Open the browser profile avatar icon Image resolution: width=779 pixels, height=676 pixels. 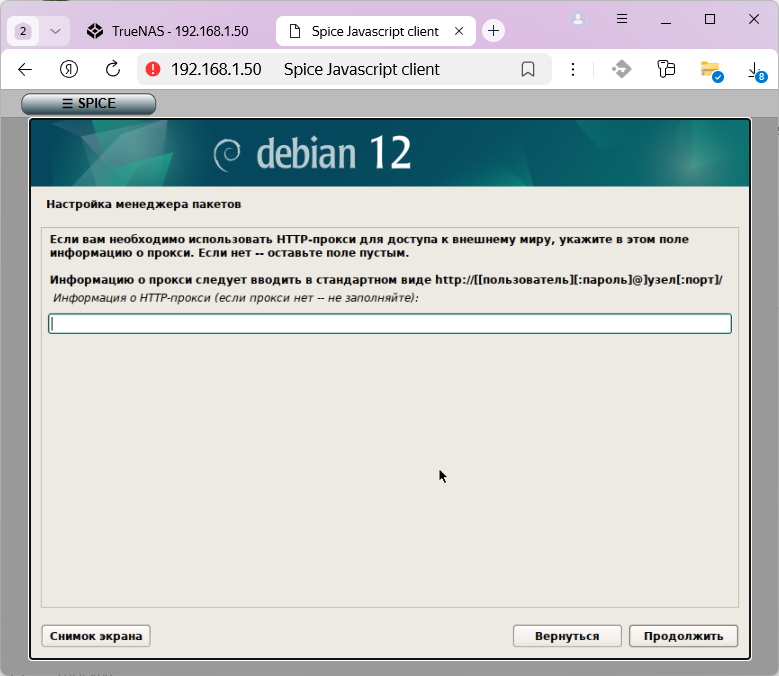[578, 19]
